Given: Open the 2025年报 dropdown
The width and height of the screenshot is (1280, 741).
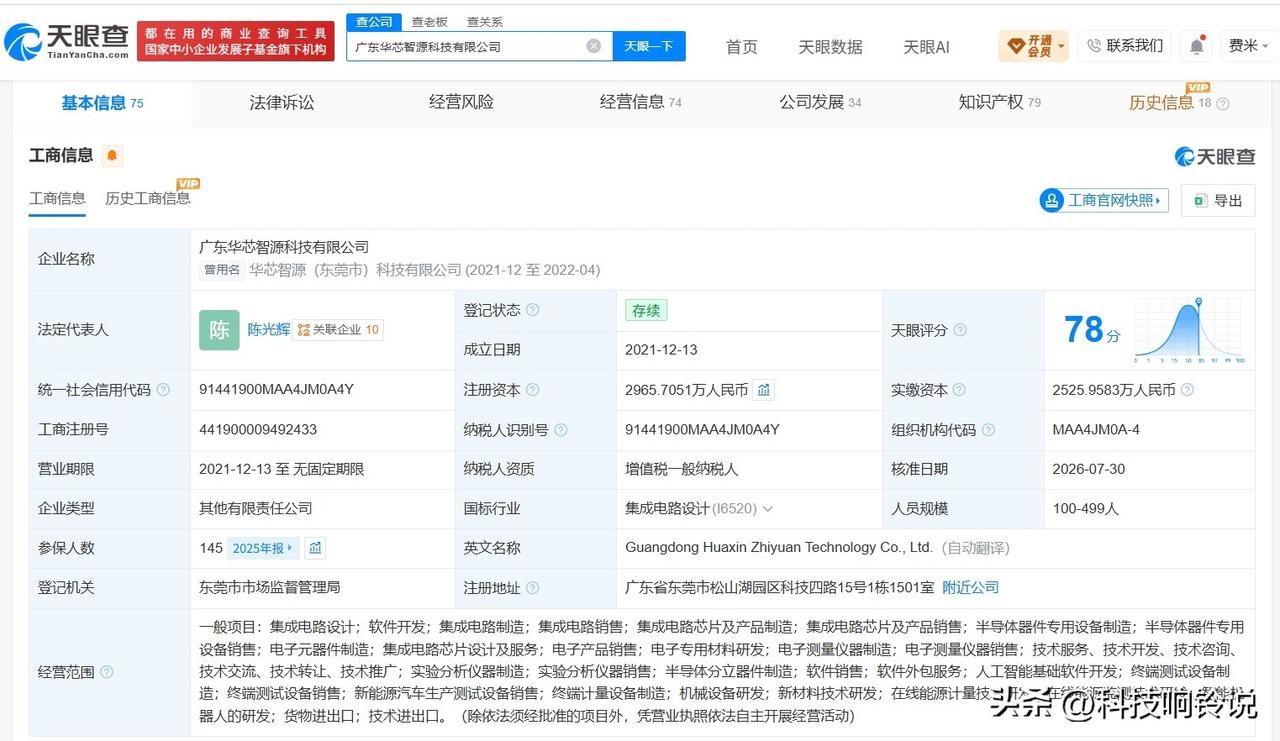Looking at the screenshot, I should (x=263, y=548).
